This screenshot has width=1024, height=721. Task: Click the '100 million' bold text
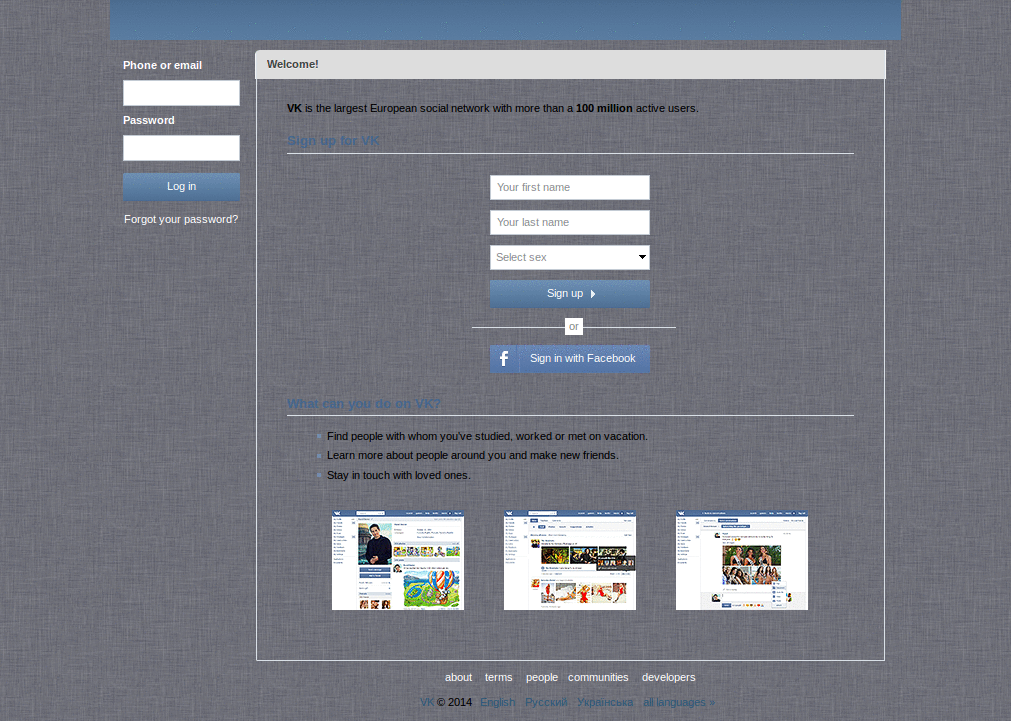point(604,108)
